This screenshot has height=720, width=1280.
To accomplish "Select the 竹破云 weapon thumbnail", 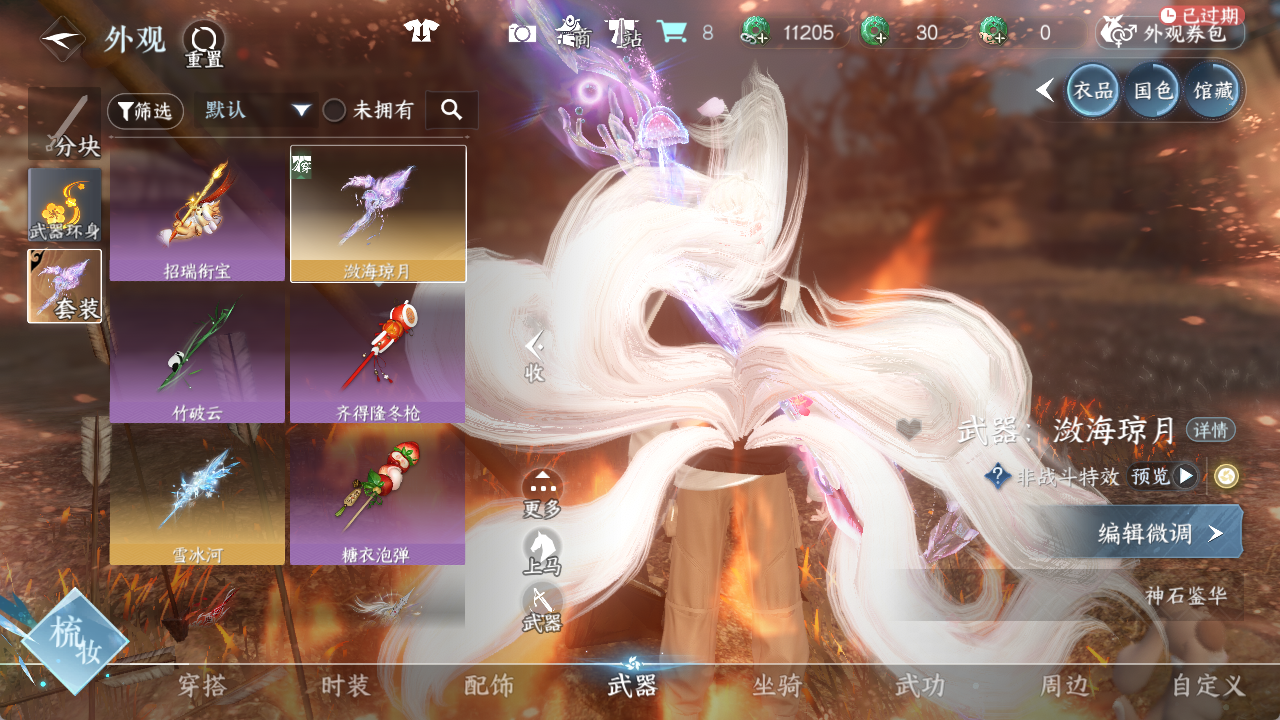I will (x=197, y=355).
